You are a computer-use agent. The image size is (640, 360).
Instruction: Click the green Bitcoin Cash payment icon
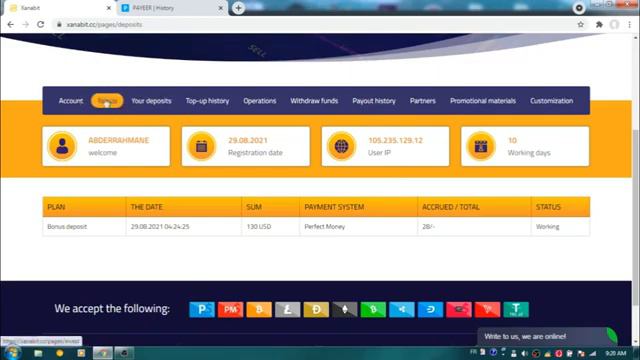coord(373,309)
